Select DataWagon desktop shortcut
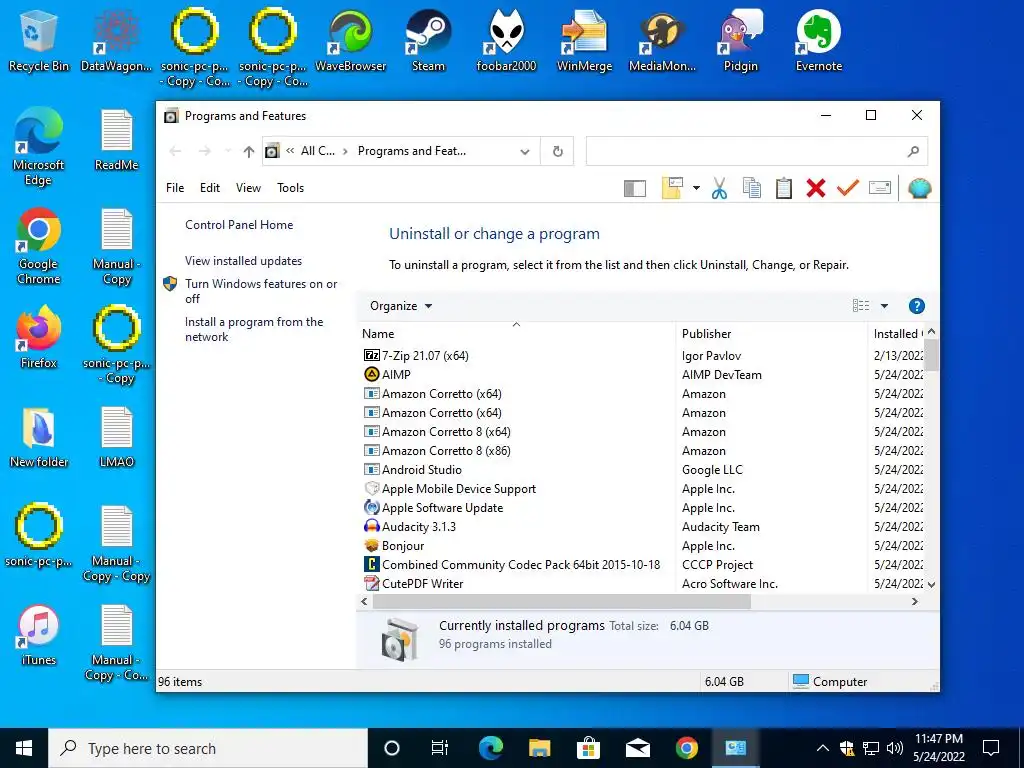Image resolution: width=1024 pixels, height=768 pixels. (x=116, y=40)
